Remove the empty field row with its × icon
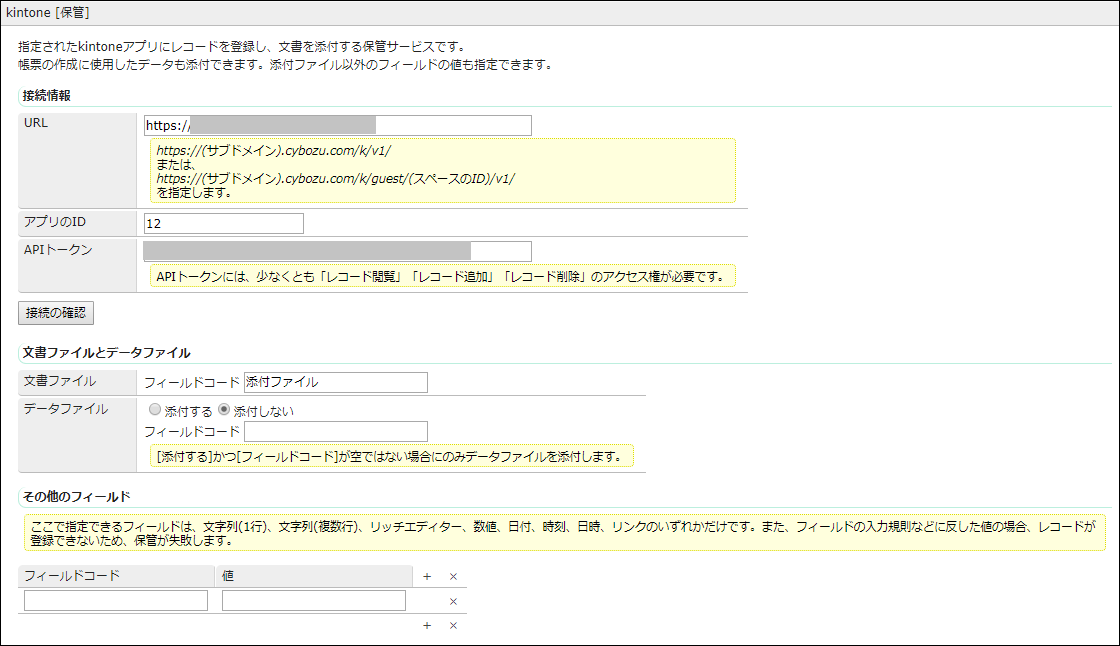 (452, 600)
